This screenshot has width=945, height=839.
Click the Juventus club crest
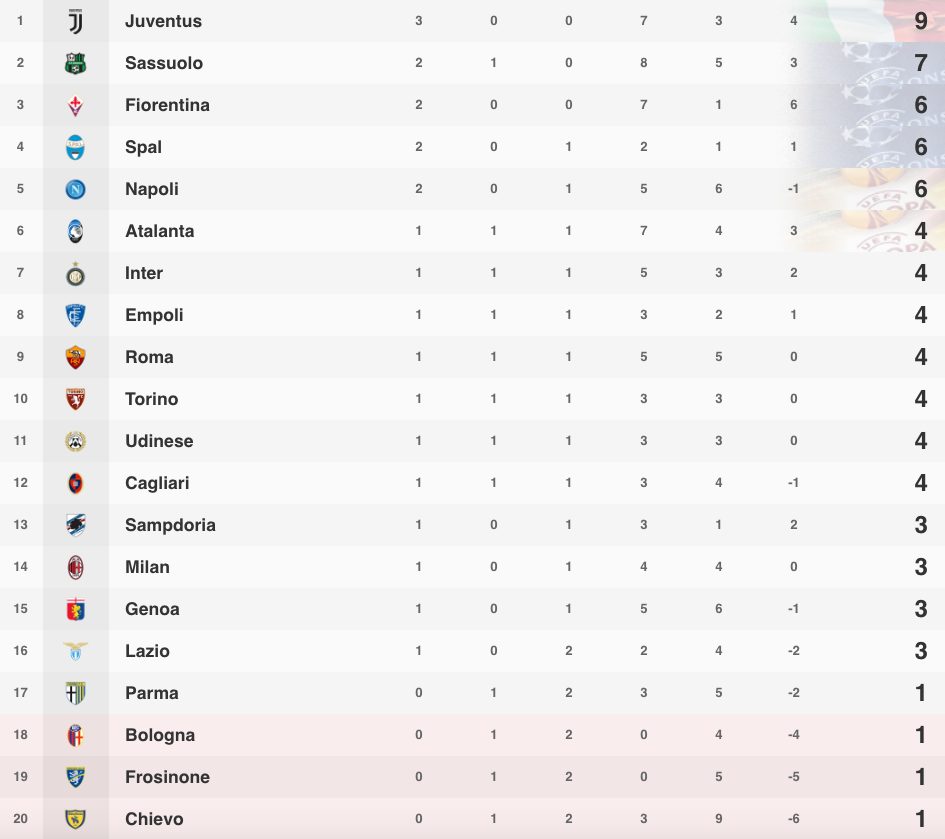(x=75, y=22)
